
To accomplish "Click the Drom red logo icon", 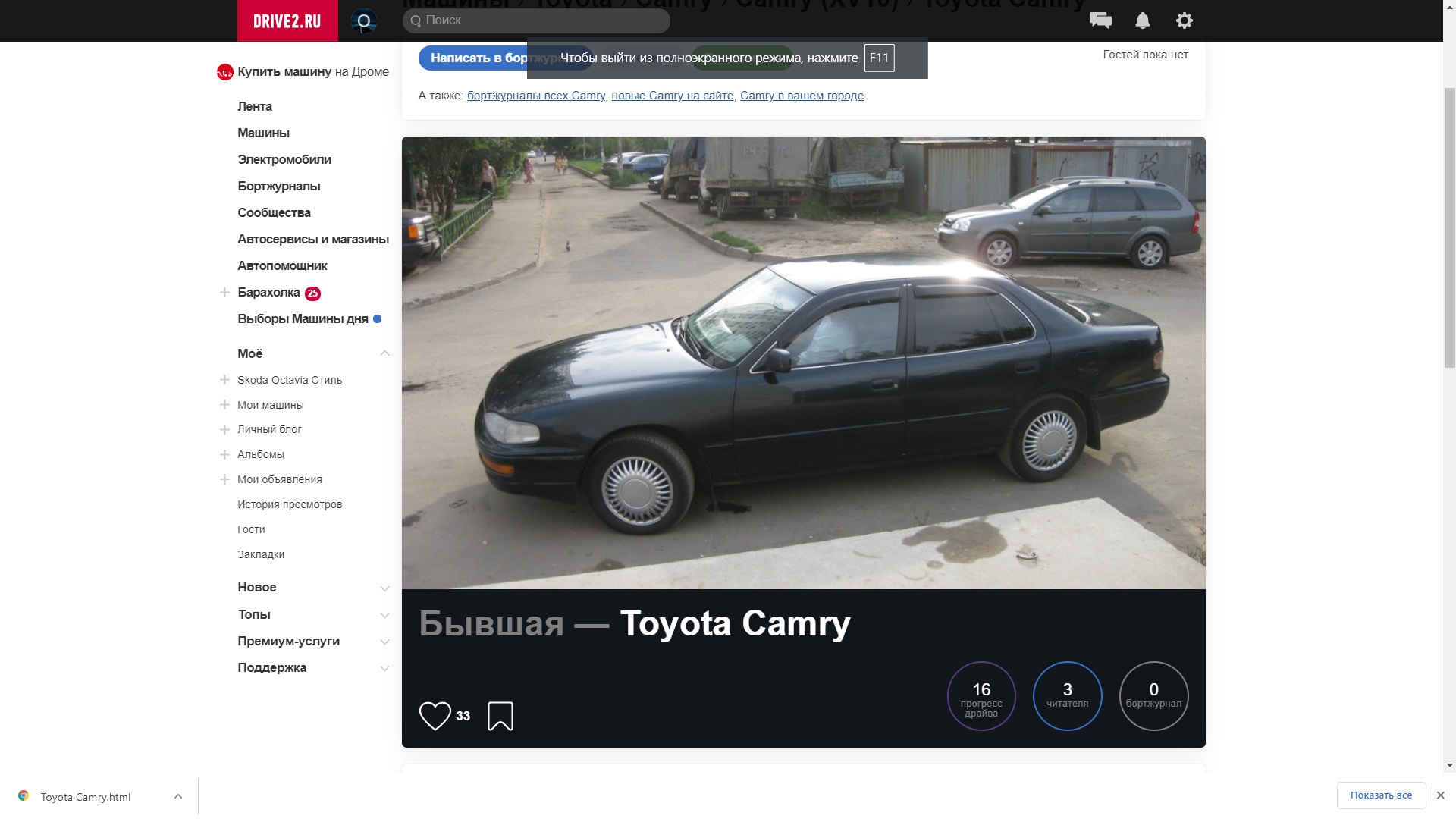I will [224, 72].
